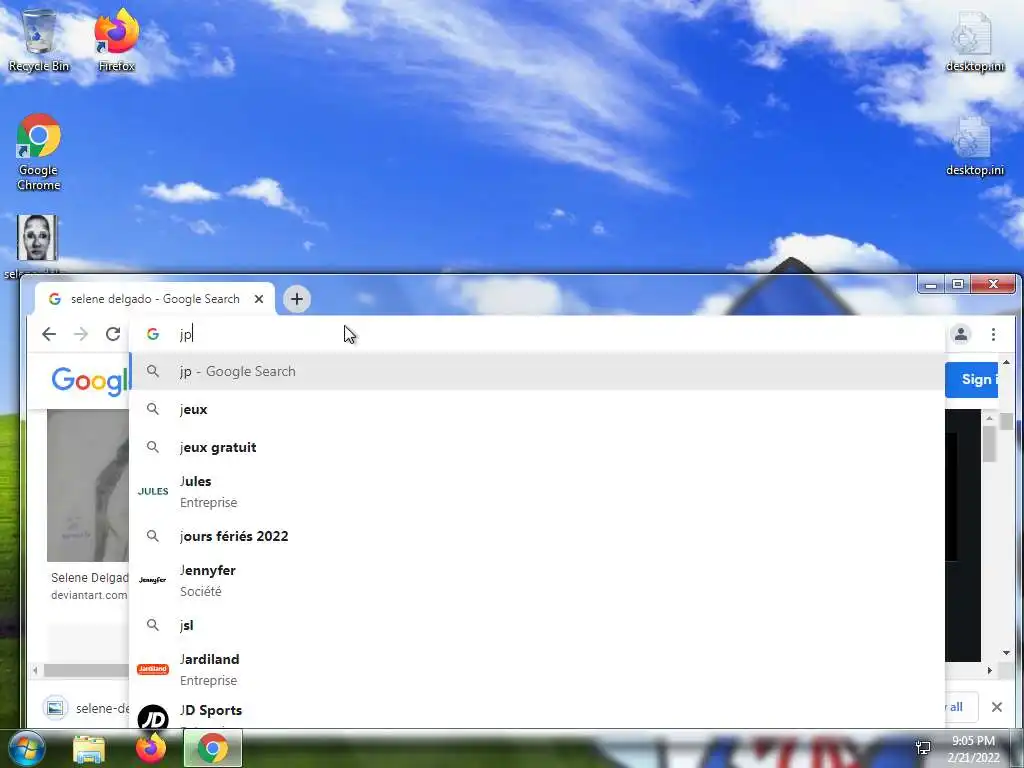Screen dimensions: 1024x768
Task: Click the magnifier icon beside 'jeux'
Action: [x=153, y=409]
